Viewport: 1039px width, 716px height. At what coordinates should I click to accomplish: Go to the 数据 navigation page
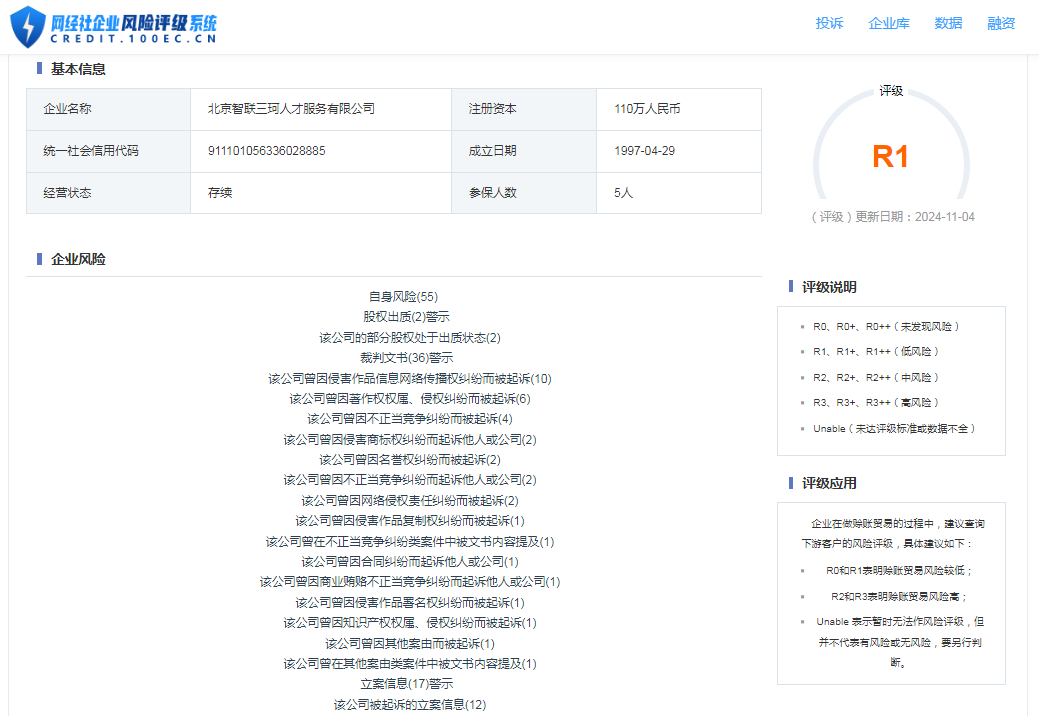pyautogui.click(x=948, y=23)
